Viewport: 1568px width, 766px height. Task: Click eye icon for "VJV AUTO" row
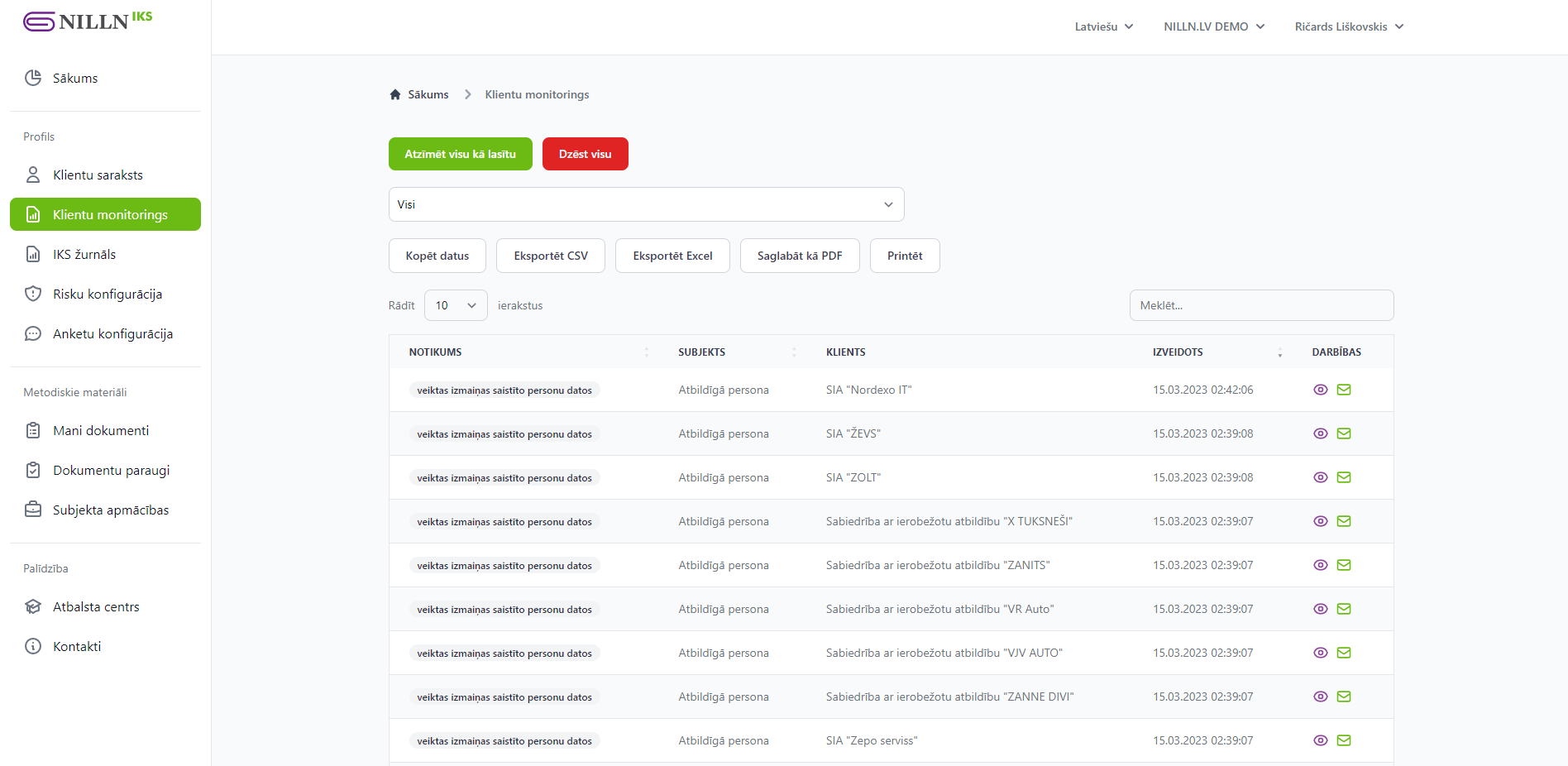click(x=1321, y=653)
